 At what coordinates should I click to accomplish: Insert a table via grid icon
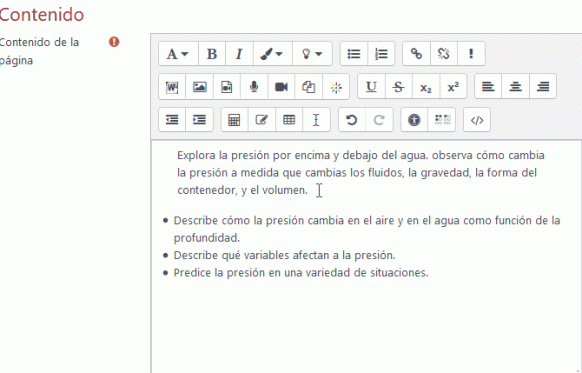pyautogui.click(x=289, y=120)
